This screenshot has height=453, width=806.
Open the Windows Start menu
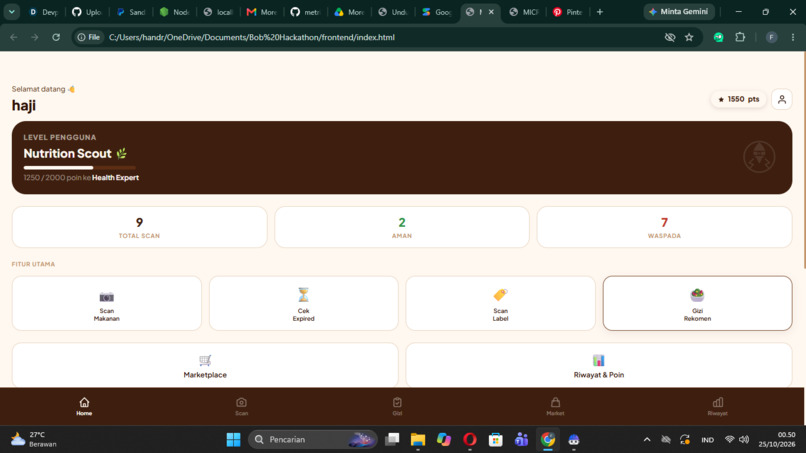pos(233,440)
